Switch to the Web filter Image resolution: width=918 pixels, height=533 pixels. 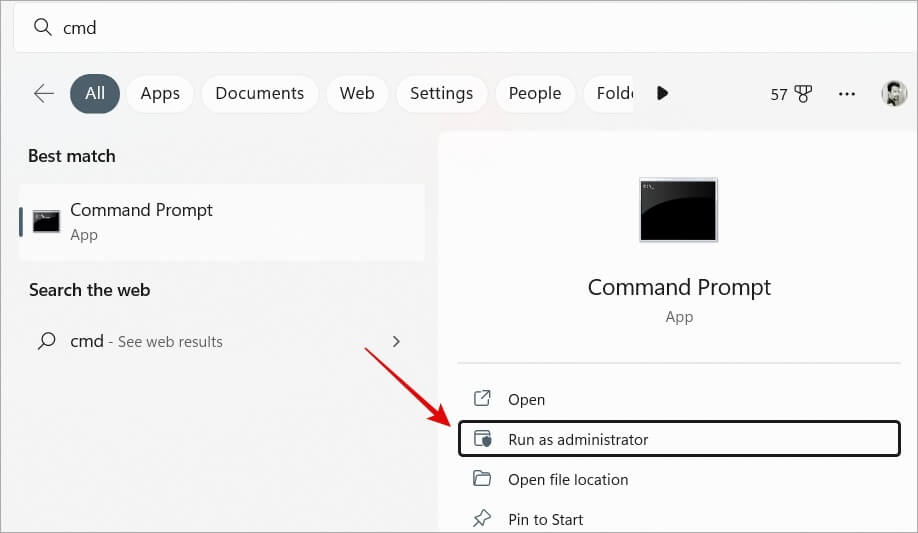357,93
